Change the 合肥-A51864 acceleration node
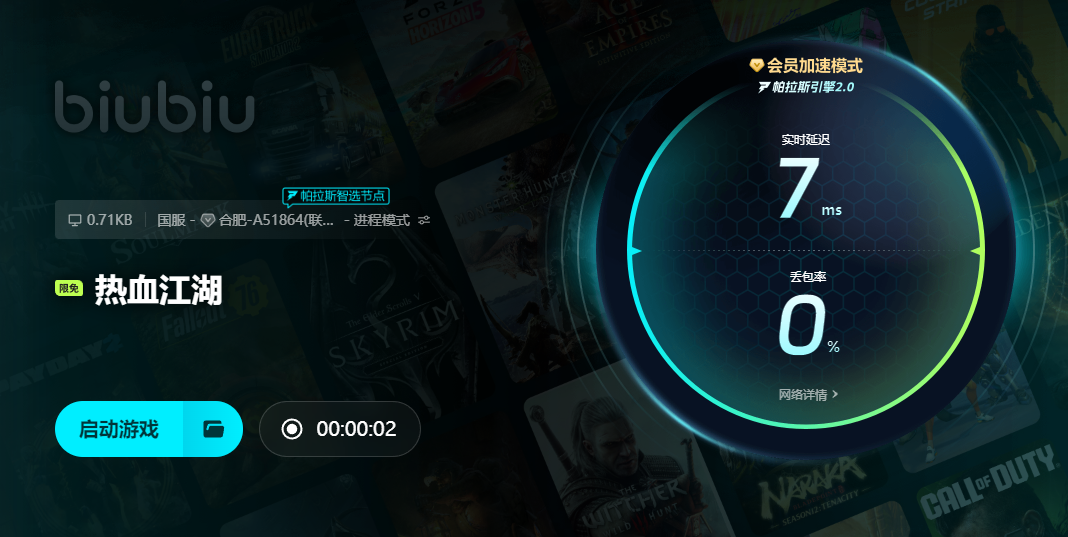This screenshot has width=1068, height=537. 276,220
